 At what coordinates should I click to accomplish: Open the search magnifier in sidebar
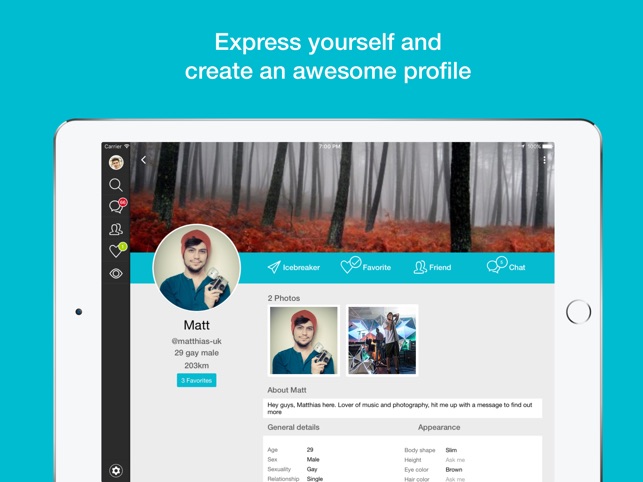click(x=116, y=185)
